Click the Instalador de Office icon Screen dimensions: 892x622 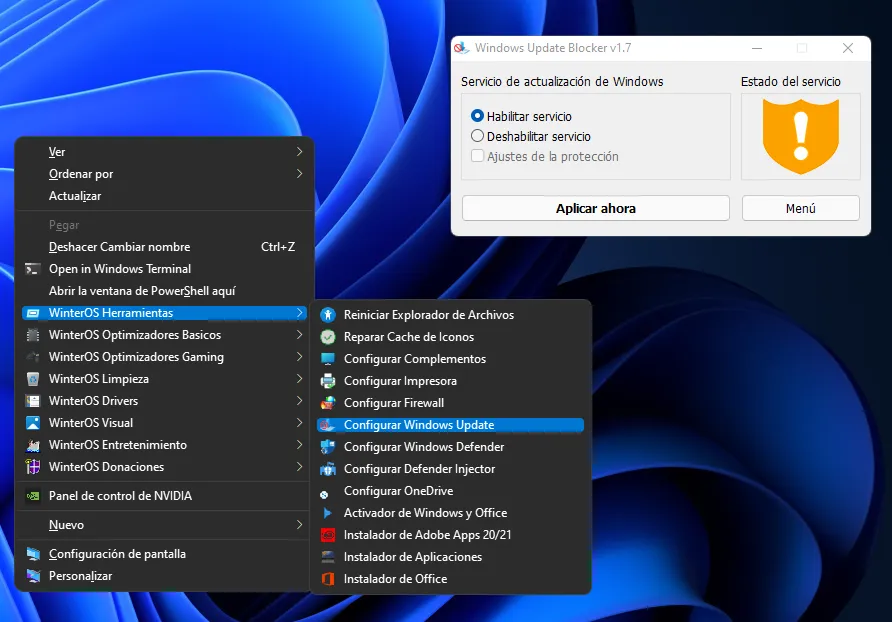327,579
